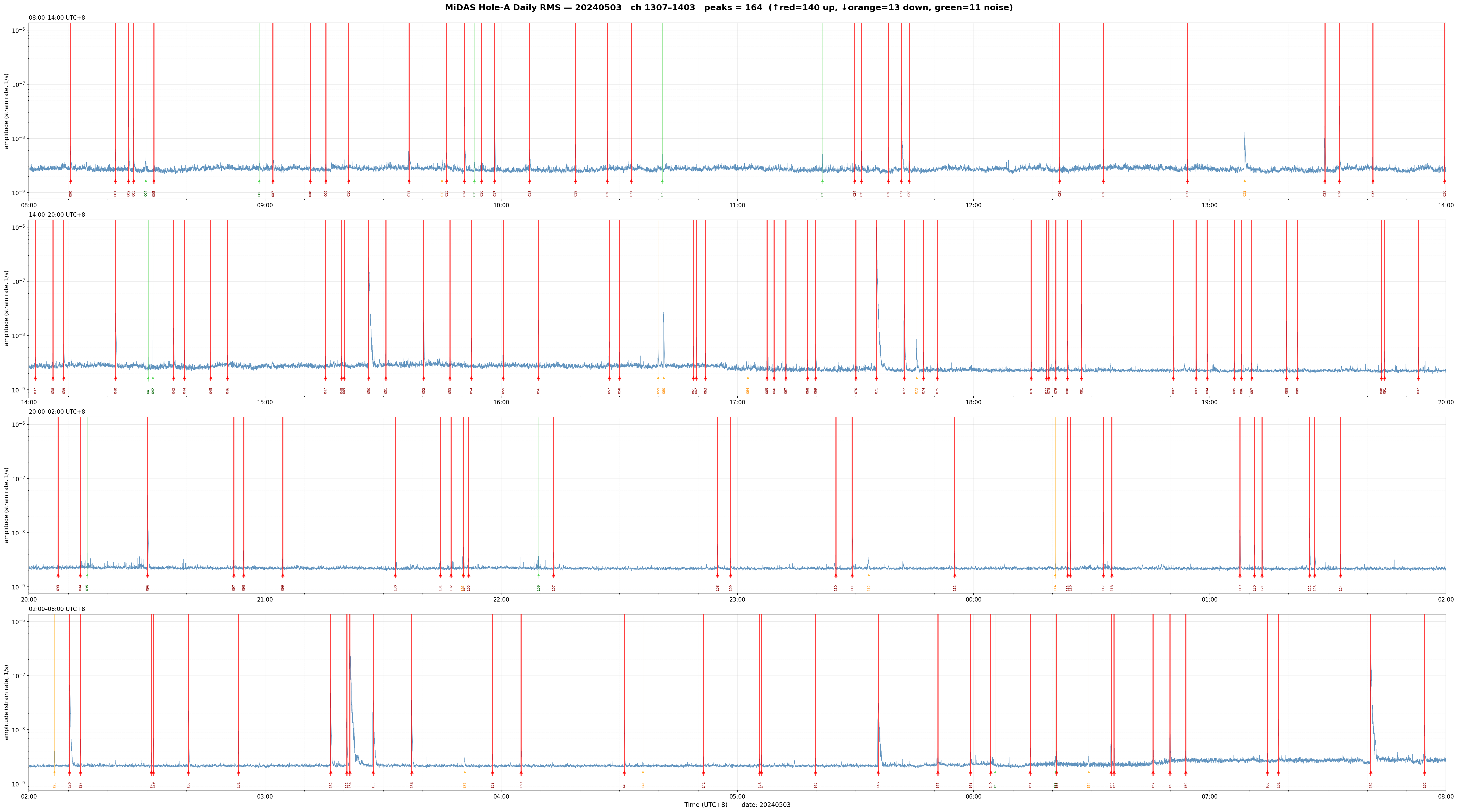Select red peak marker 011
This screenshot has height=812, width=1458.
click(409, 181)
